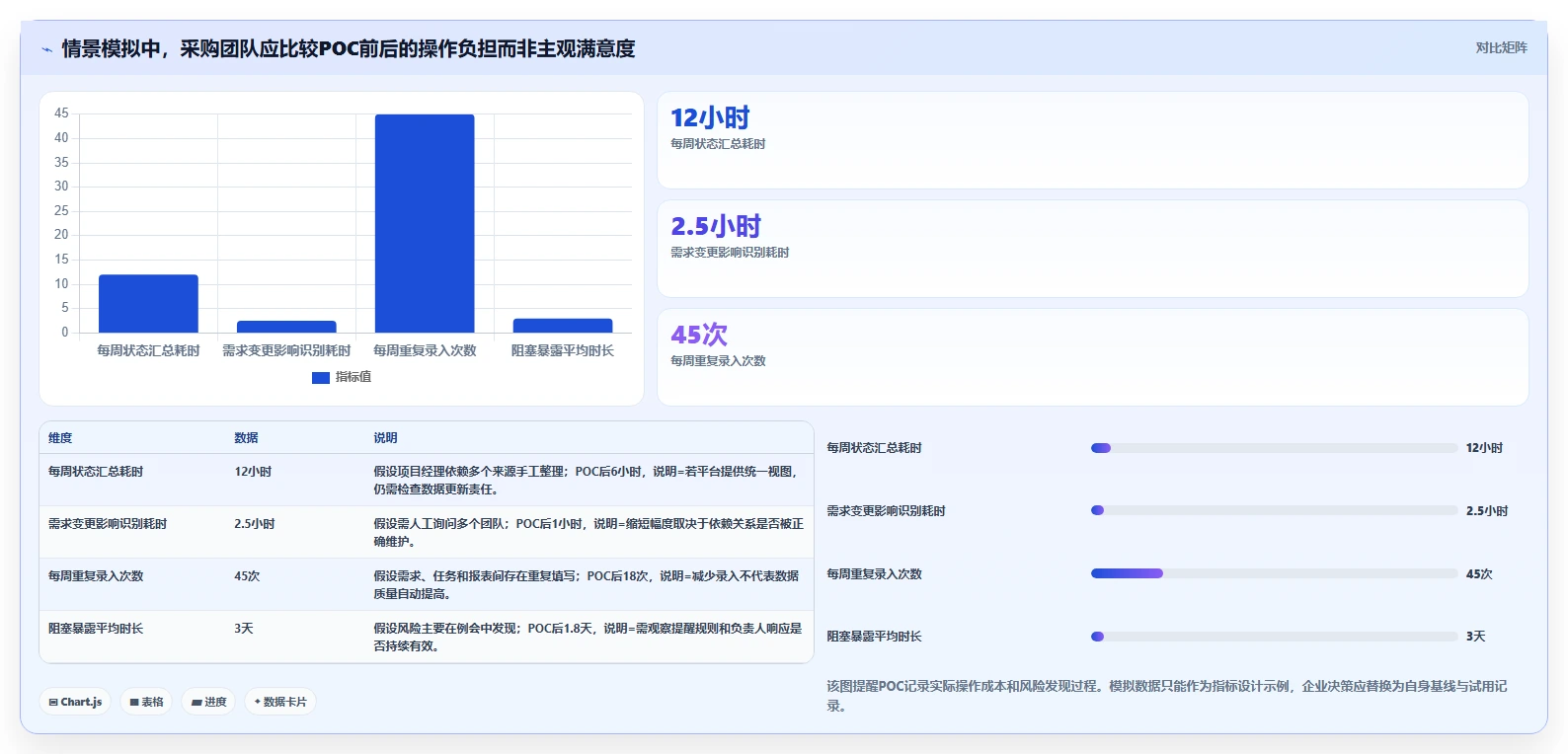Click the 每周状态汇总耗时 x-axis chart label

pyautogui.click(x=148, y=351)
